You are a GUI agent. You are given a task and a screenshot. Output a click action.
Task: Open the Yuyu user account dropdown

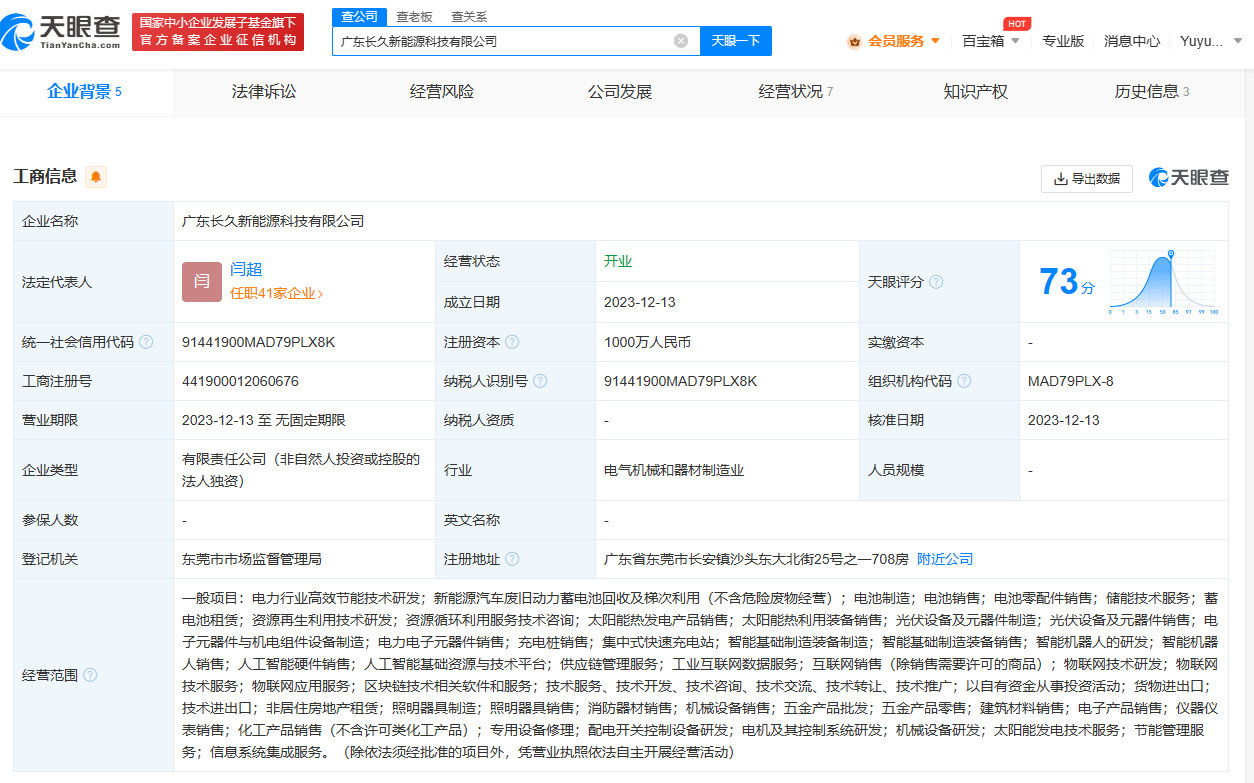(x=1210, y=41)
